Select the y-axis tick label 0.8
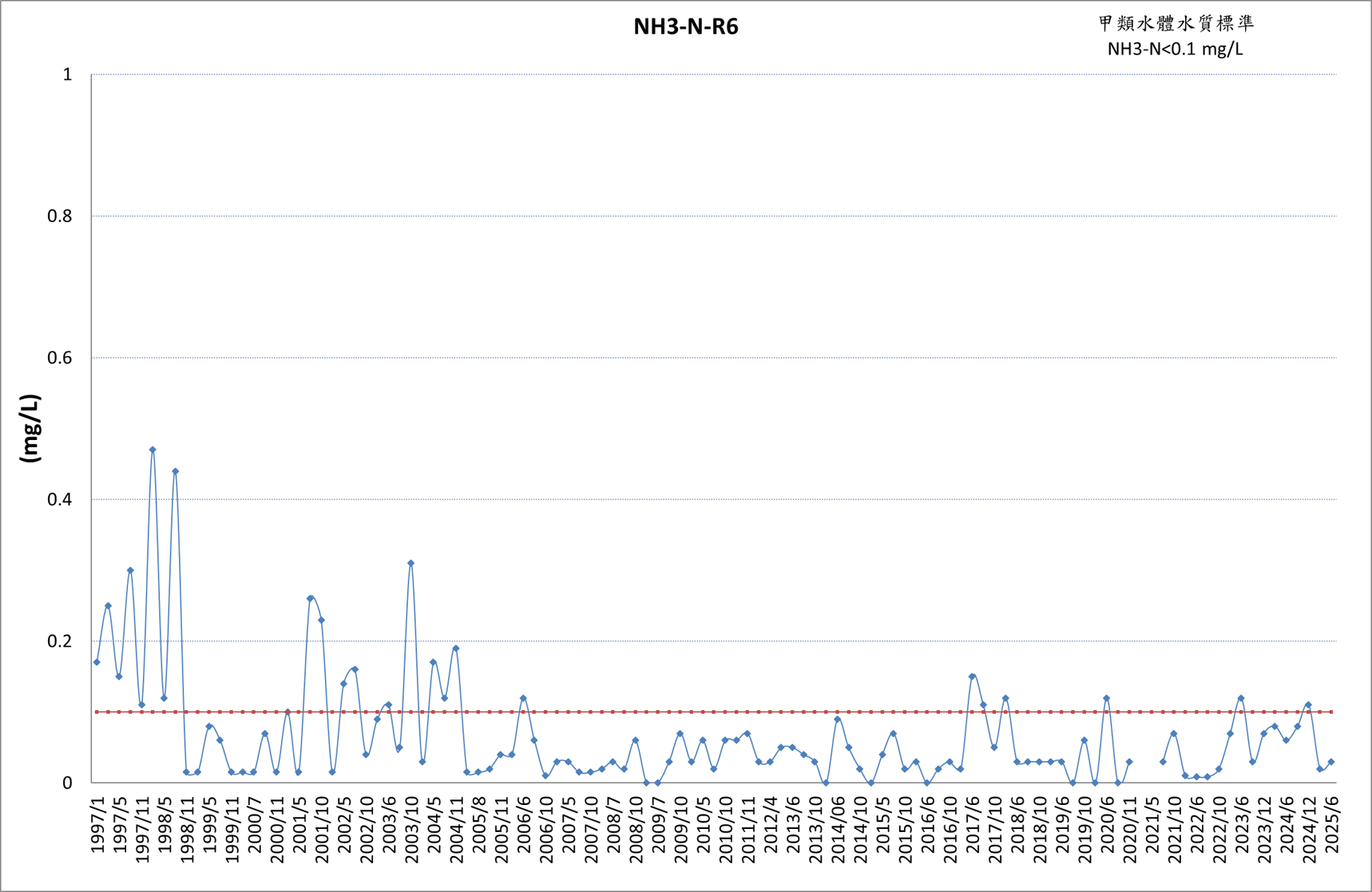Viewport: 1372px width, 892px height. [59, 216]
